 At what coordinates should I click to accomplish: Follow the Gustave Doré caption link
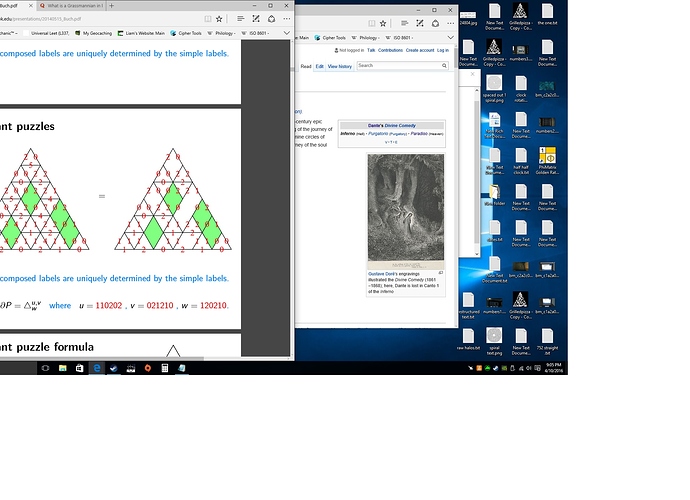[x=381, y=274]
